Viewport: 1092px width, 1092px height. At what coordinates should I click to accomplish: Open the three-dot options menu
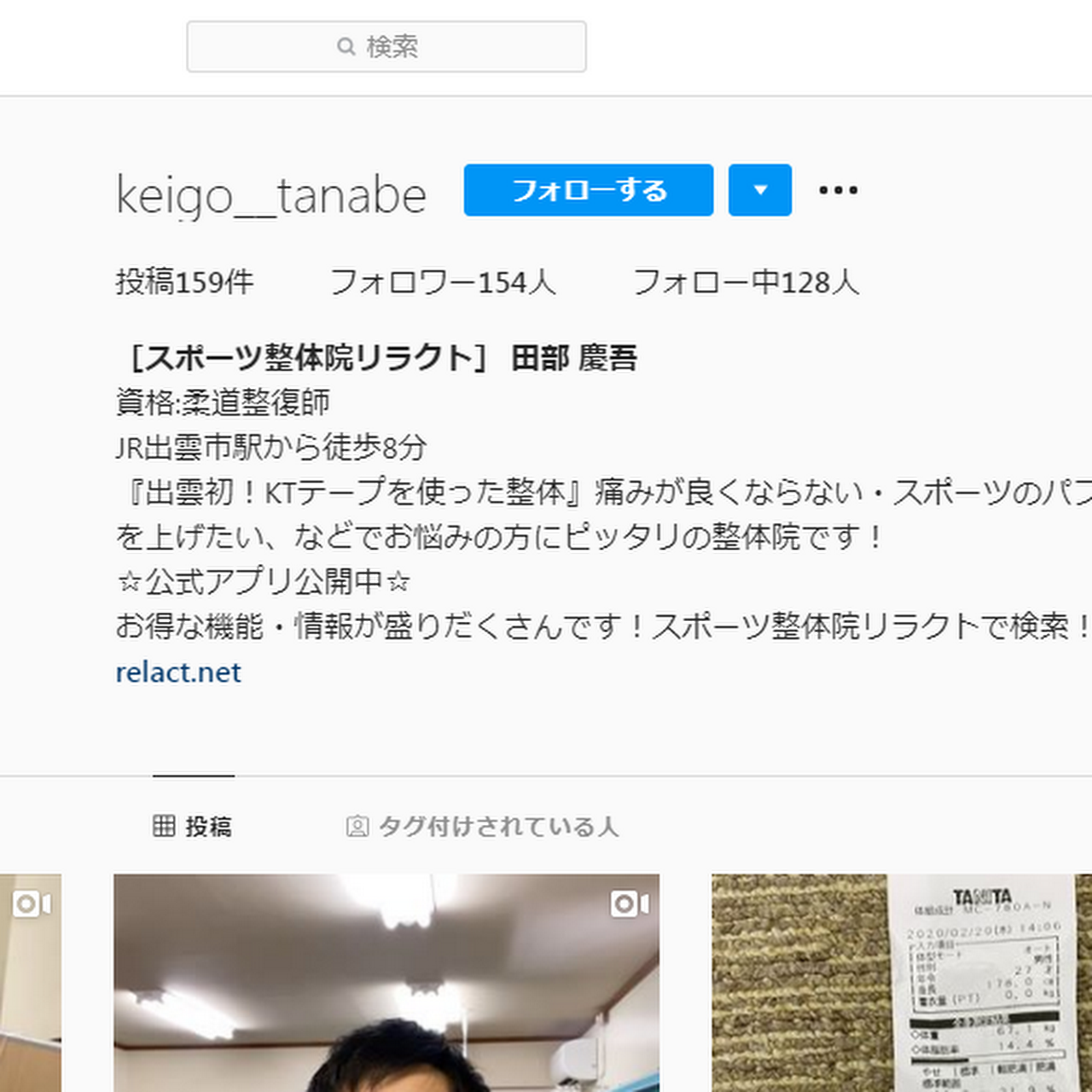[x=838, y=190]
